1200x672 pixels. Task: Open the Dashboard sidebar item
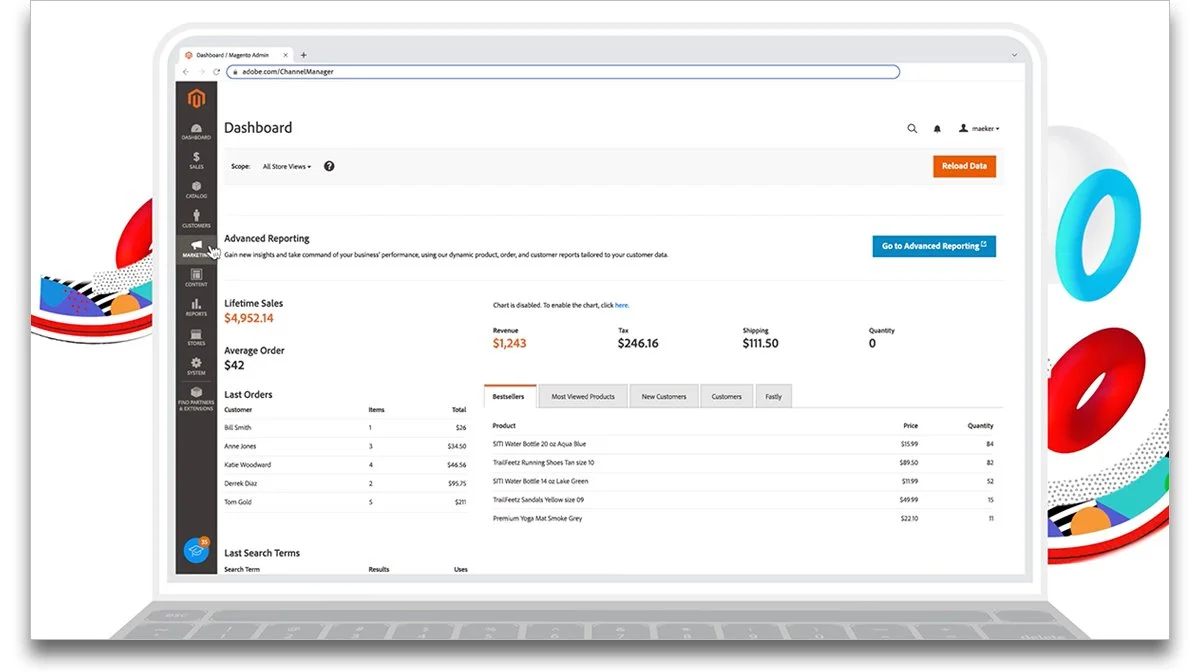(196, 131)
